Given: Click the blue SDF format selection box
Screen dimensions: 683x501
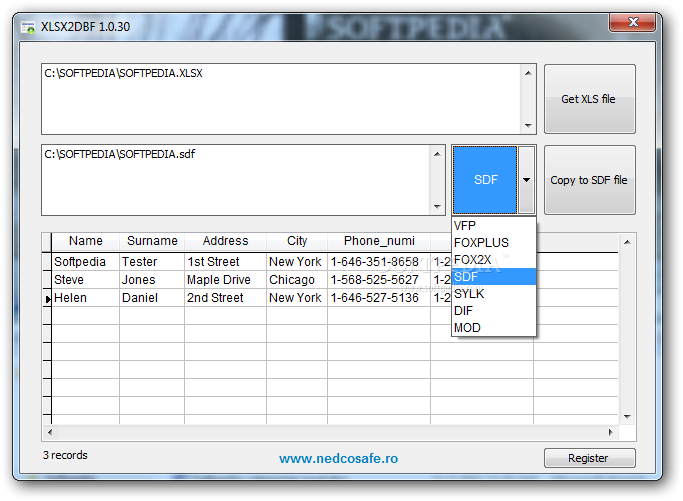Looking at the screenshot, I should (x=485, y=179).
